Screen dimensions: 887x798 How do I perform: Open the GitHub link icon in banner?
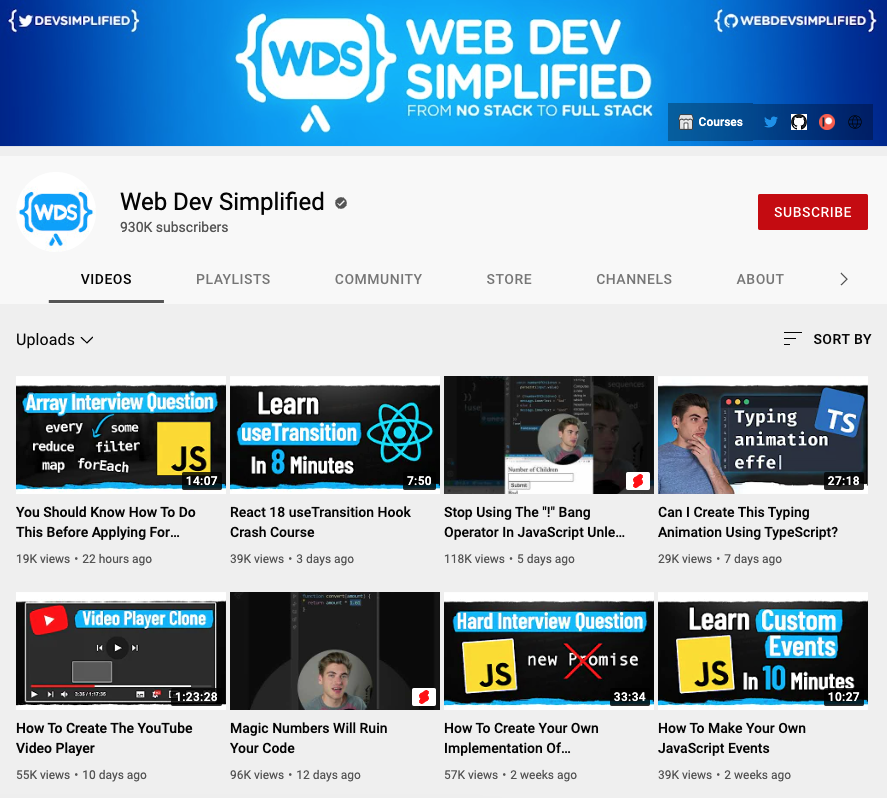(x=798, y=122)
